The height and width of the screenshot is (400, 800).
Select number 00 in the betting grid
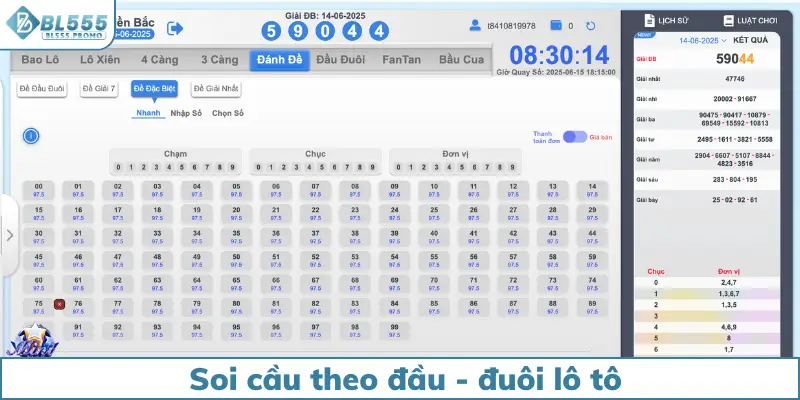38,190
